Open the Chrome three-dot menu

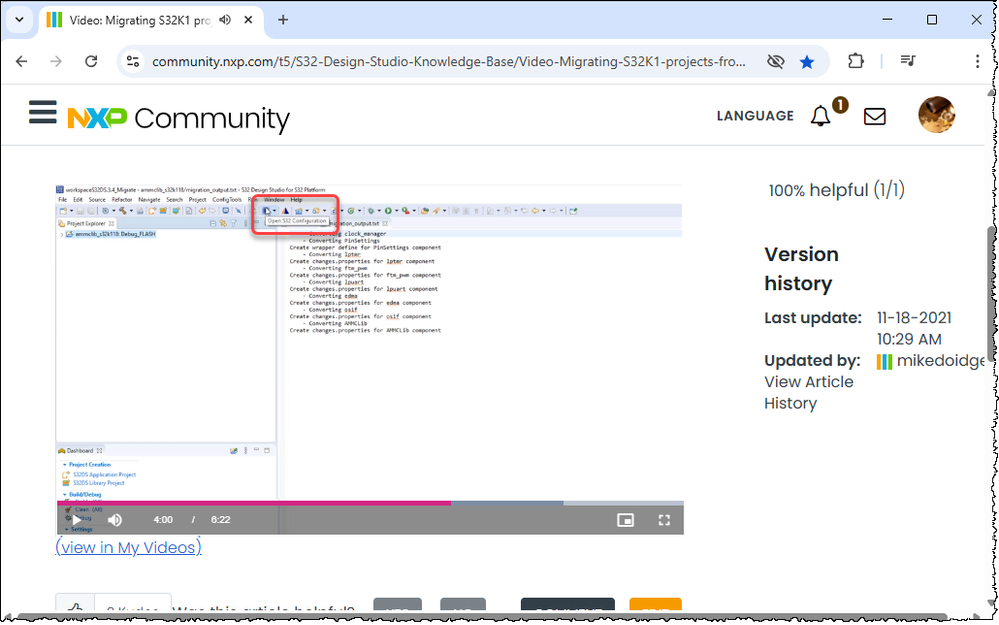point(977,61)
